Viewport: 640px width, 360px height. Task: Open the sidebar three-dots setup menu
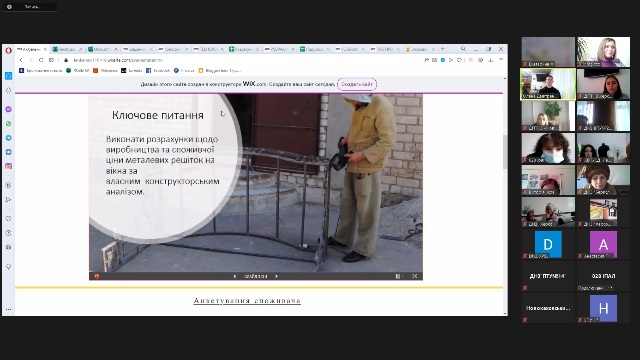click(8, 309)
